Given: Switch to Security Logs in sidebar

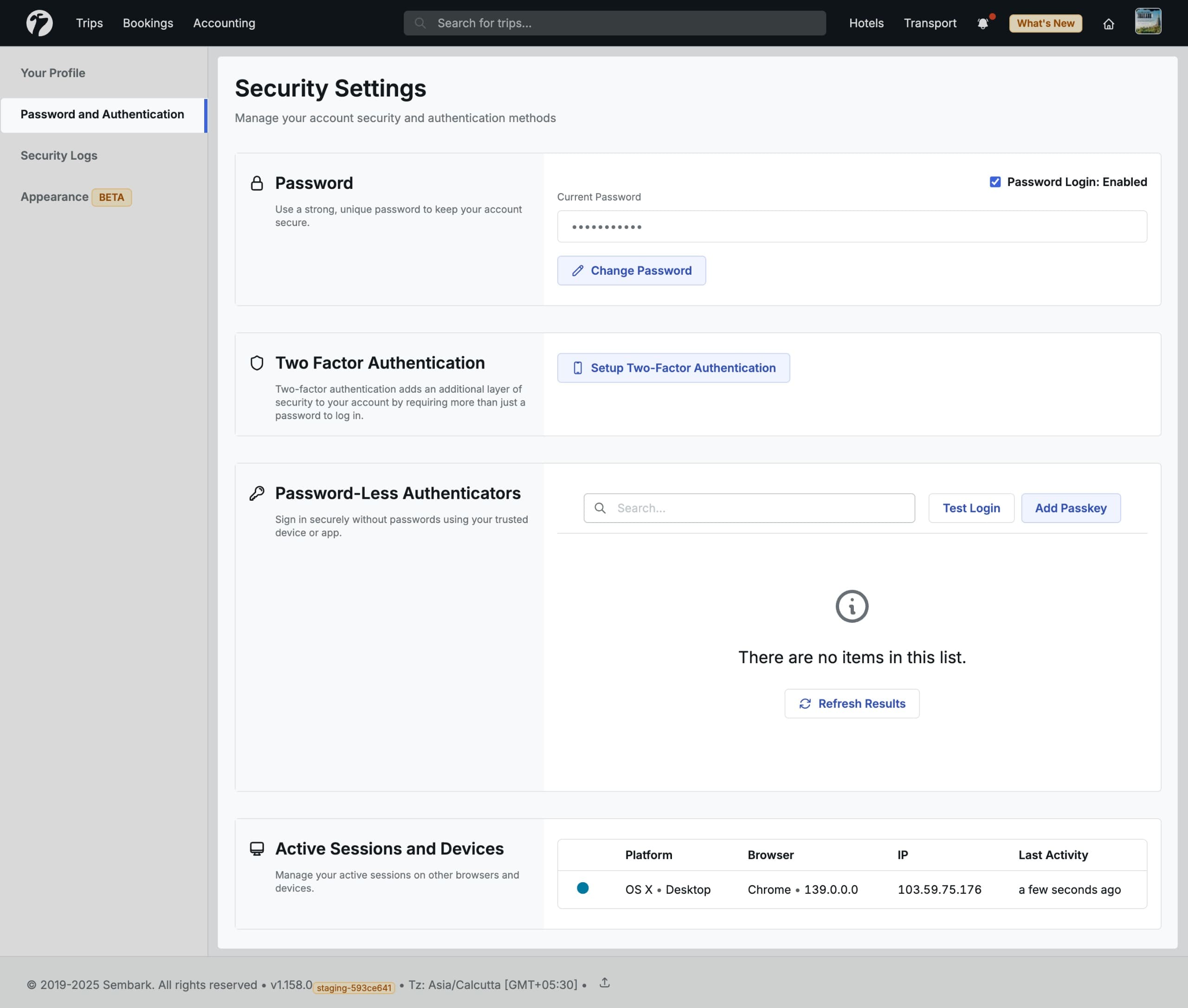Looking at the screenshot, I should (59, 155).
